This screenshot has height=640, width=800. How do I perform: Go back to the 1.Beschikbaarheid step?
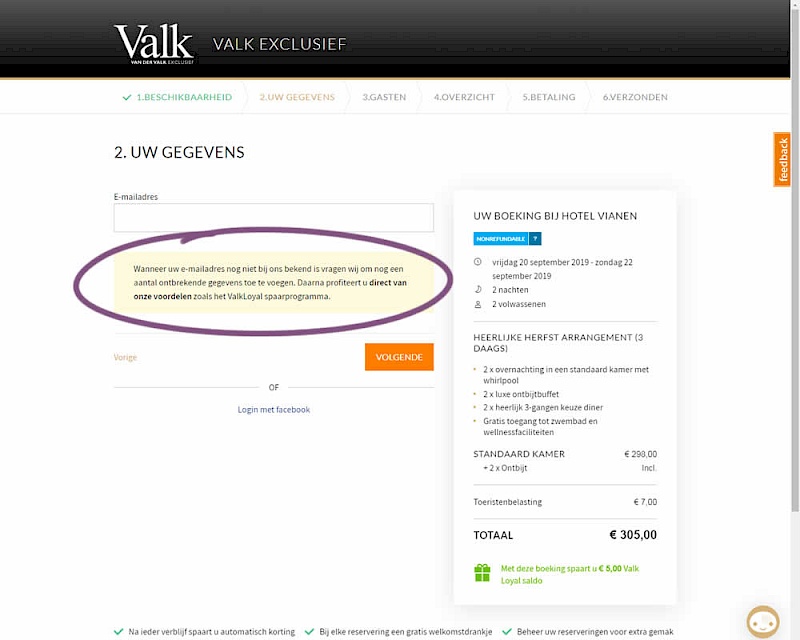click(x=184, y=97)
